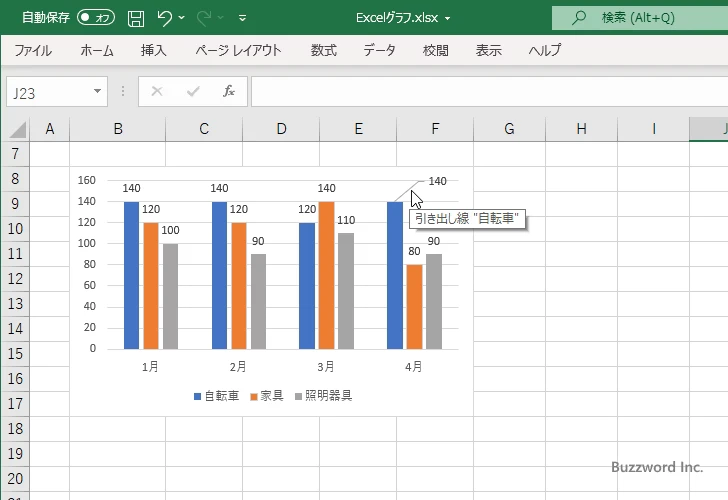
Task: Click the blue 自転車 legend swatch
Action: point(198,396)
